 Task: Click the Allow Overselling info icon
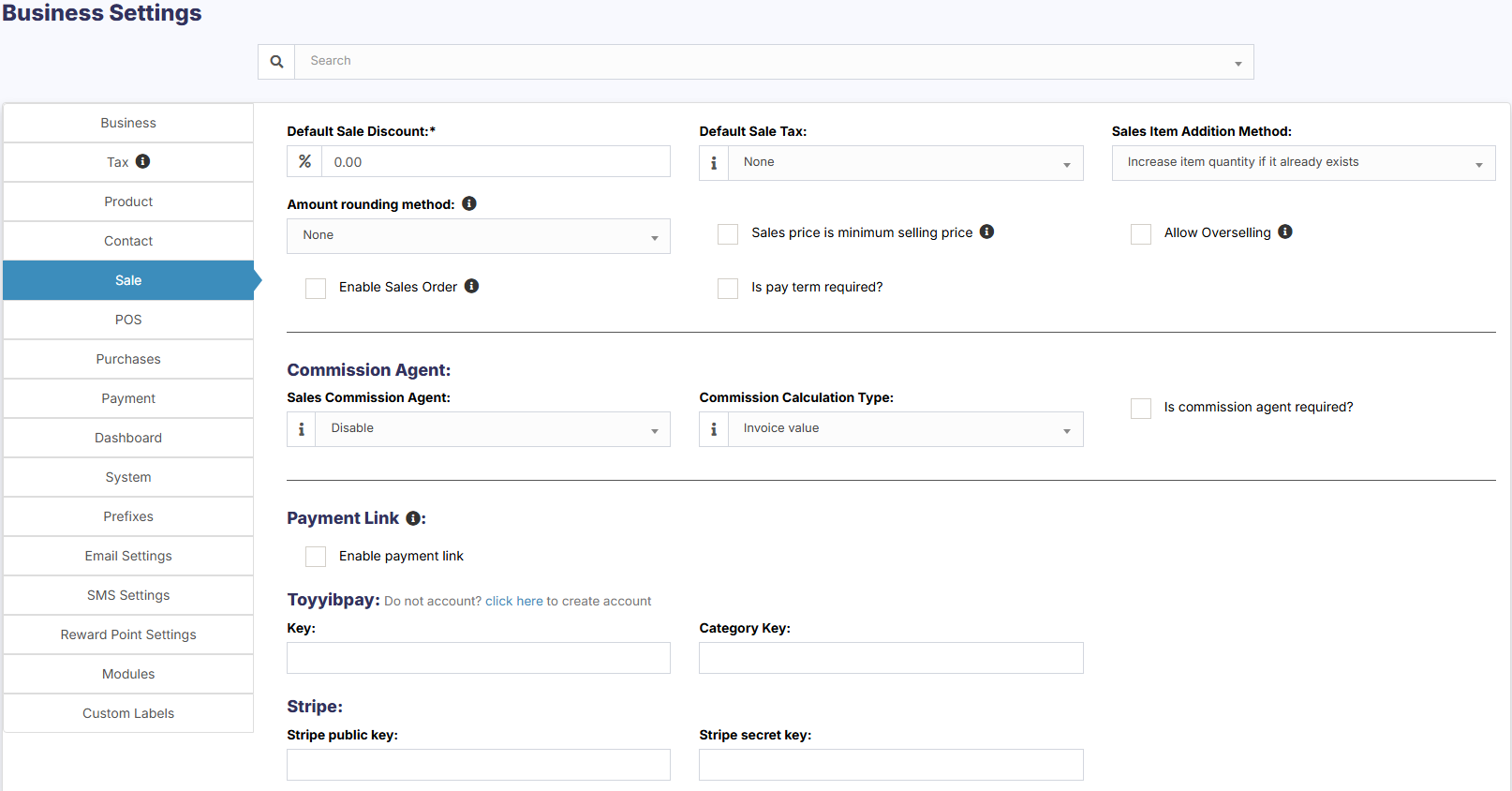1285,231
